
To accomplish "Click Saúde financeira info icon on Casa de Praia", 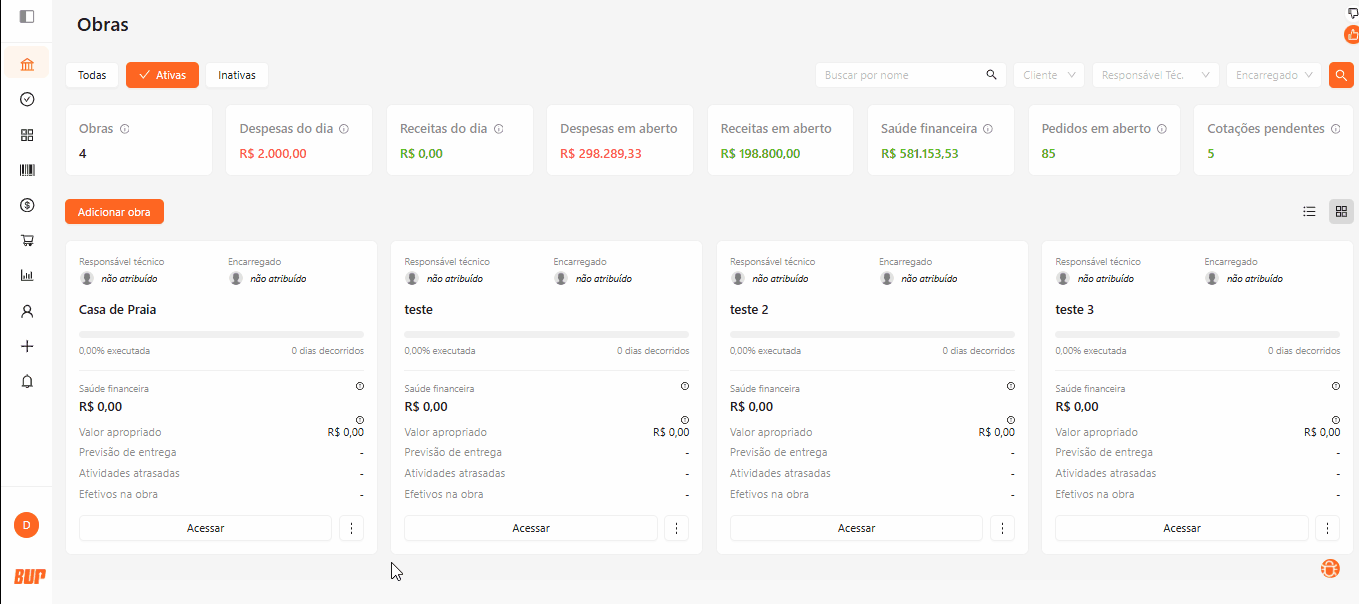I will pyautogui.click(x=360, y=386).
